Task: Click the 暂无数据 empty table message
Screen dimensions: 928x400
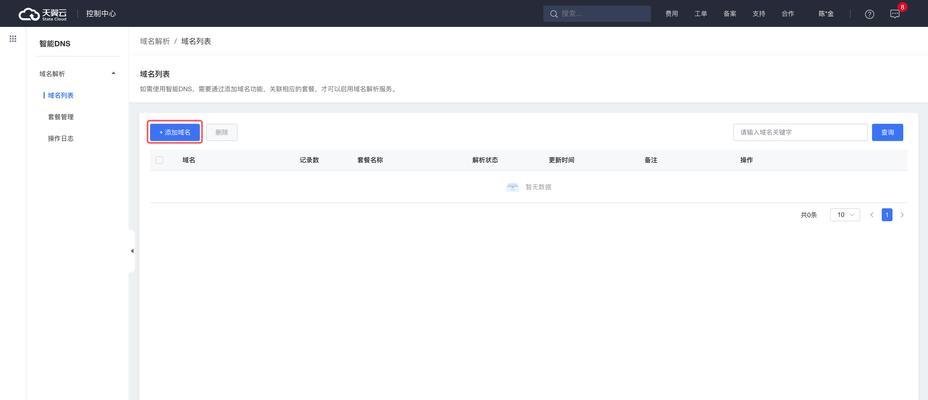Action: coord(539,187)
